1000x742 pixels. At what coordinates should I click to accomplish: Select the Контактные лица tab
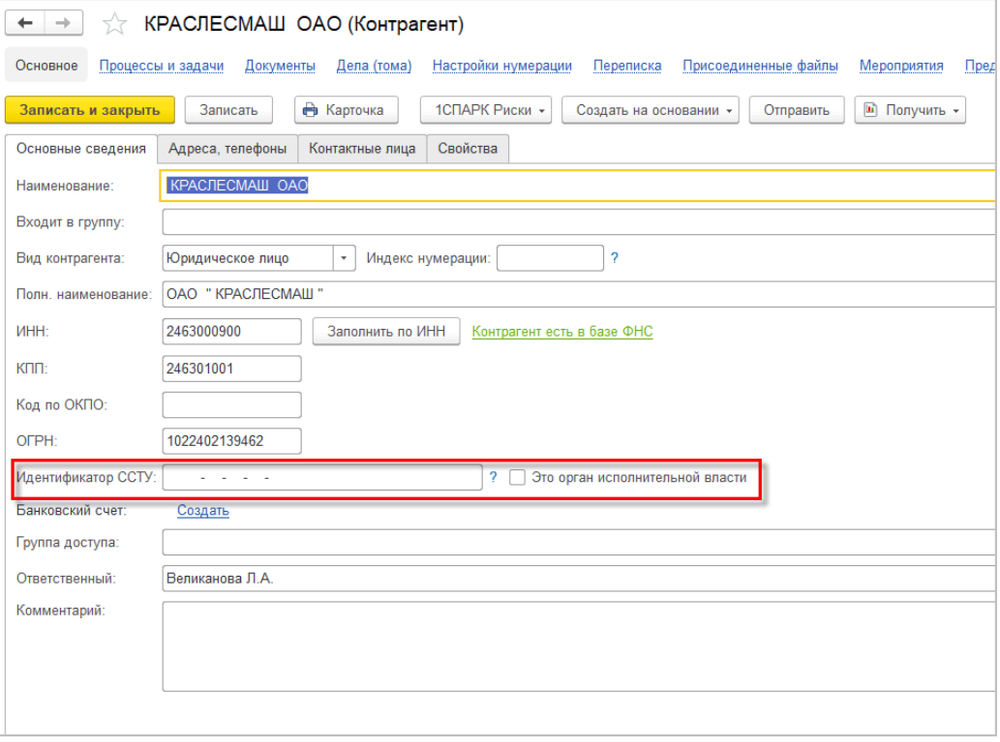click(x=362, y=149)
